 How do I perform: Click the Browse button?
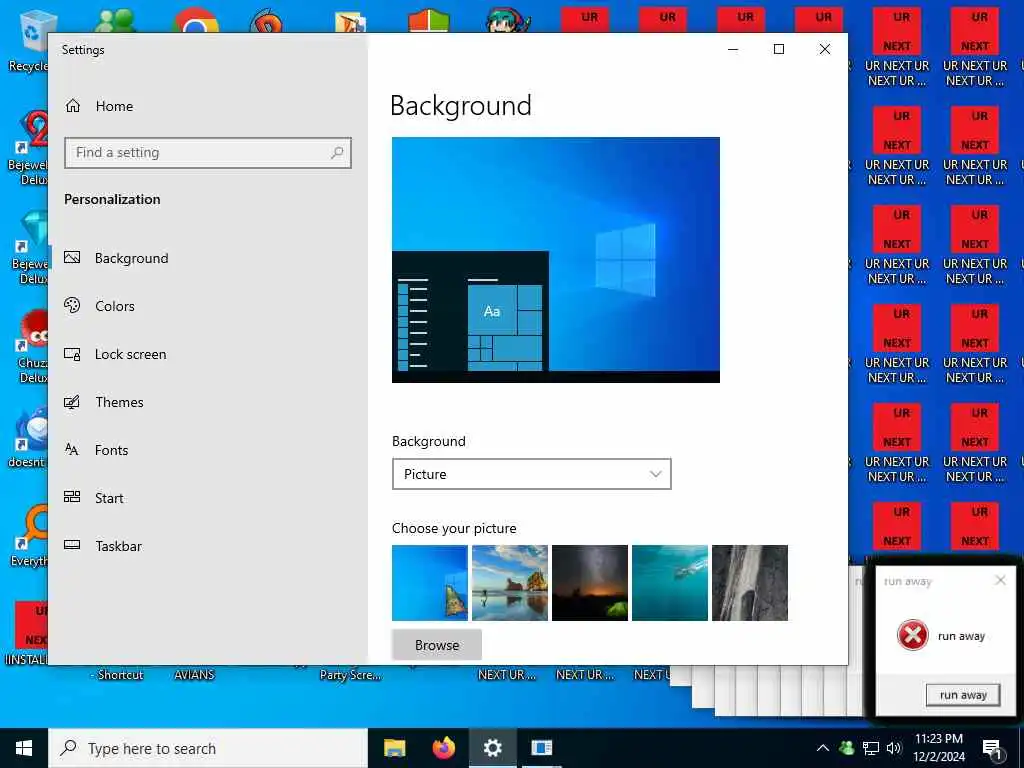437,645
